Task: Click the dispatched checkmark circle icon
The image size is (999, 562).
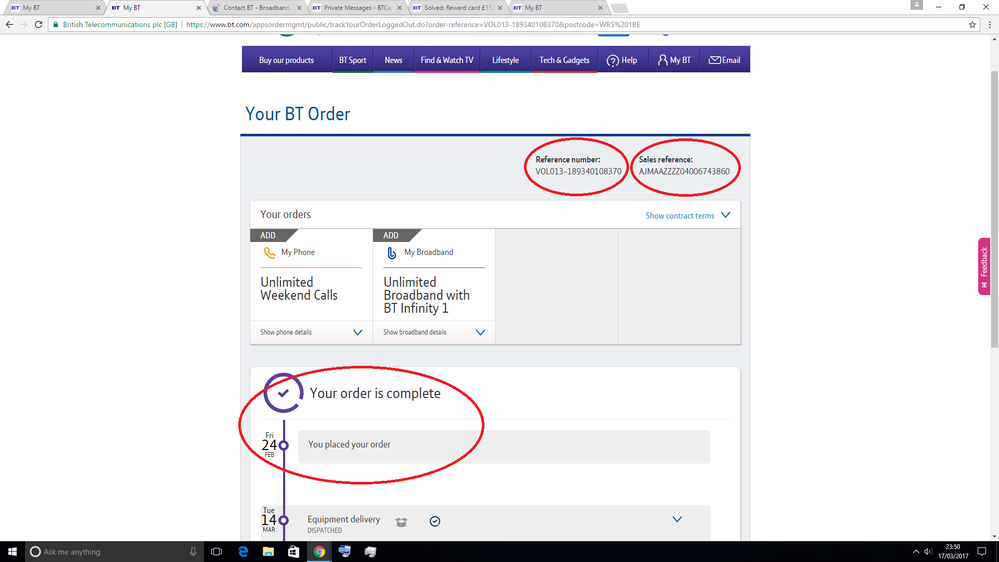Action: pos(435,521)
